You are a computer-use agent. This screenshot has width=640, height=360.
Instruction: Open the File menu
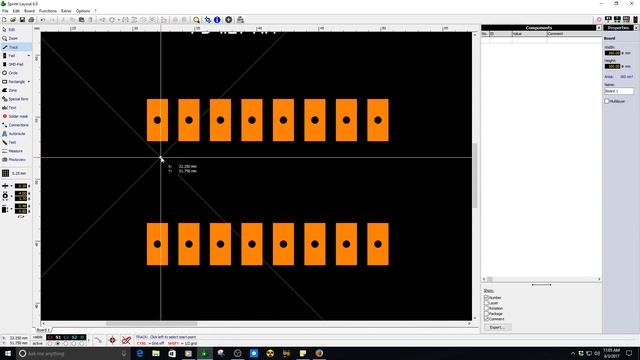tap(5, 11)
